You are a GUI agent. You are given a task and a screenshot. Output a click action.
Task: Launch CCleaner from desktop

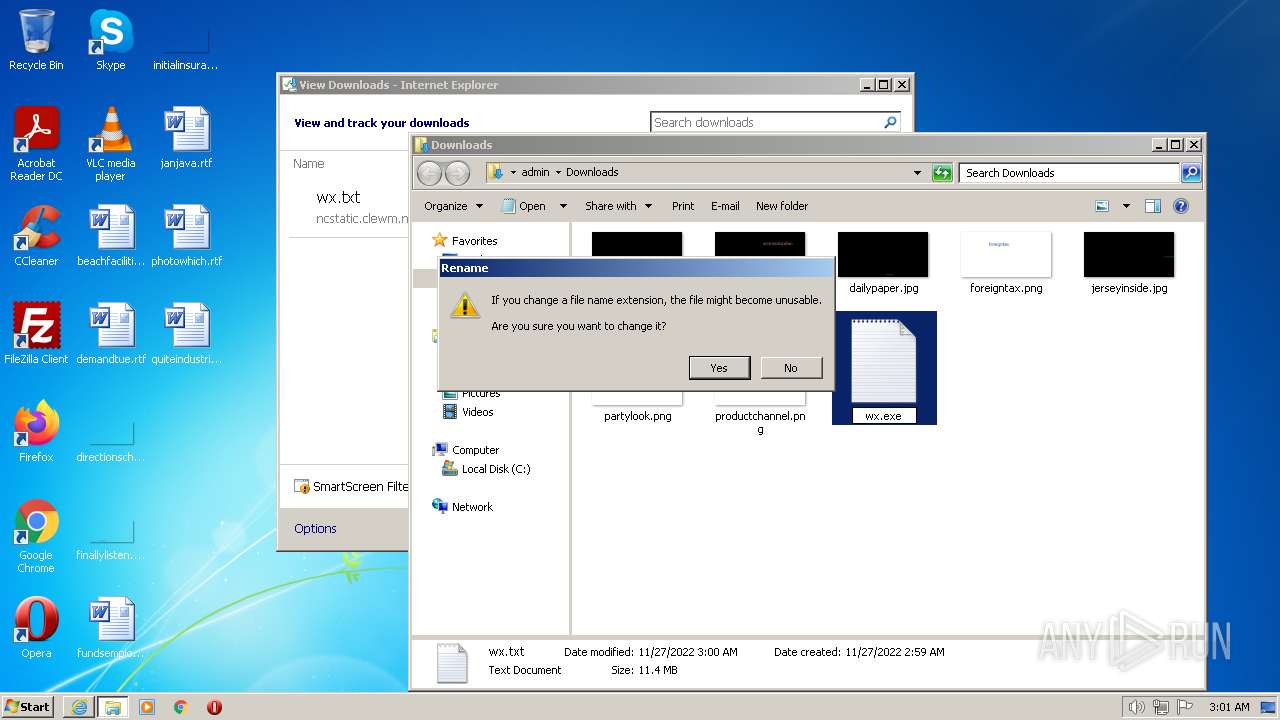click(36, 236)
